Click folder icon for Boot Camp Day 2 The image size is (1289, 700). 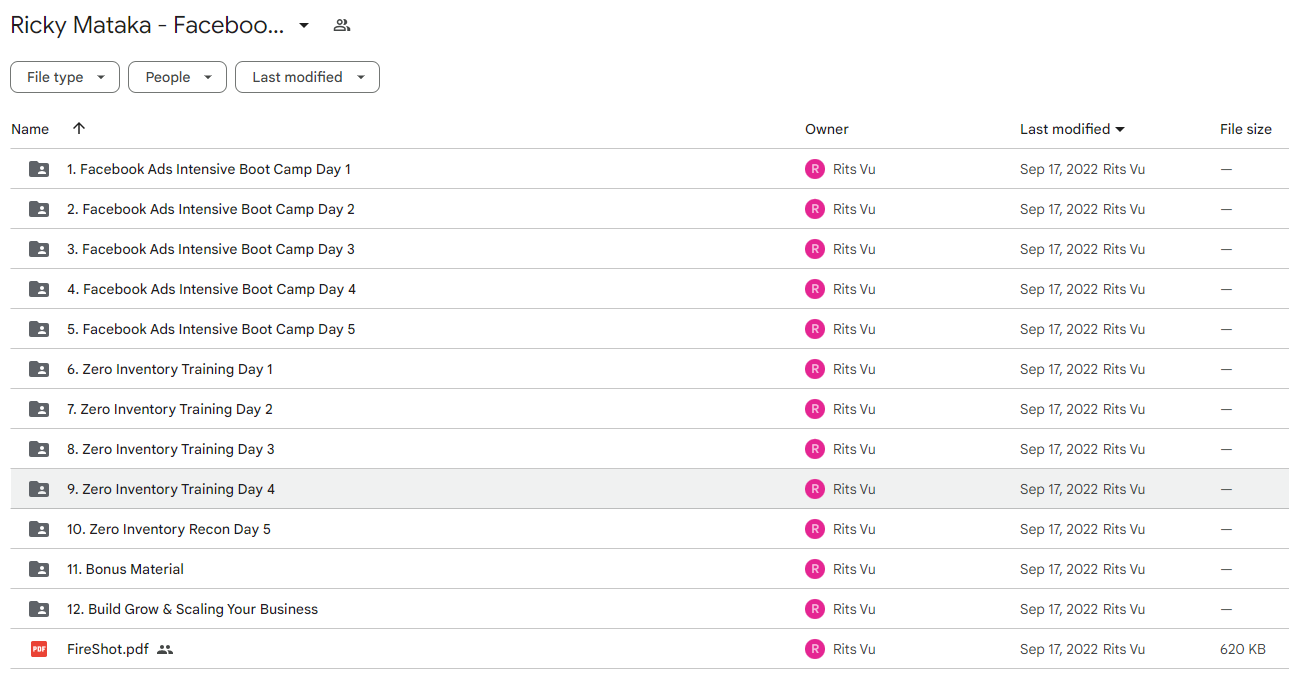39,209
